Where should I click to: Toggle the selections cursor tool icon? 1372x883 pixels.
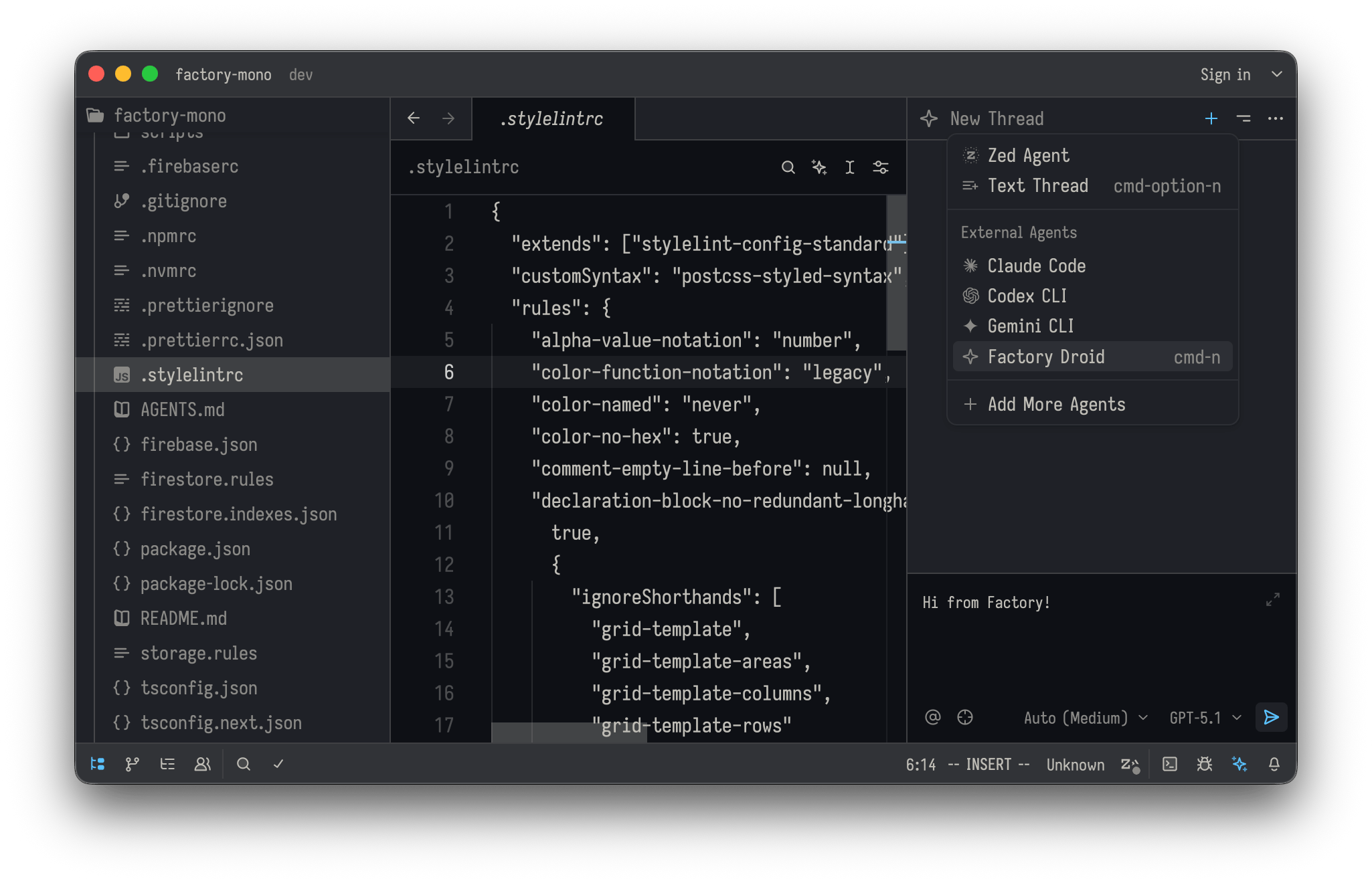850,167
